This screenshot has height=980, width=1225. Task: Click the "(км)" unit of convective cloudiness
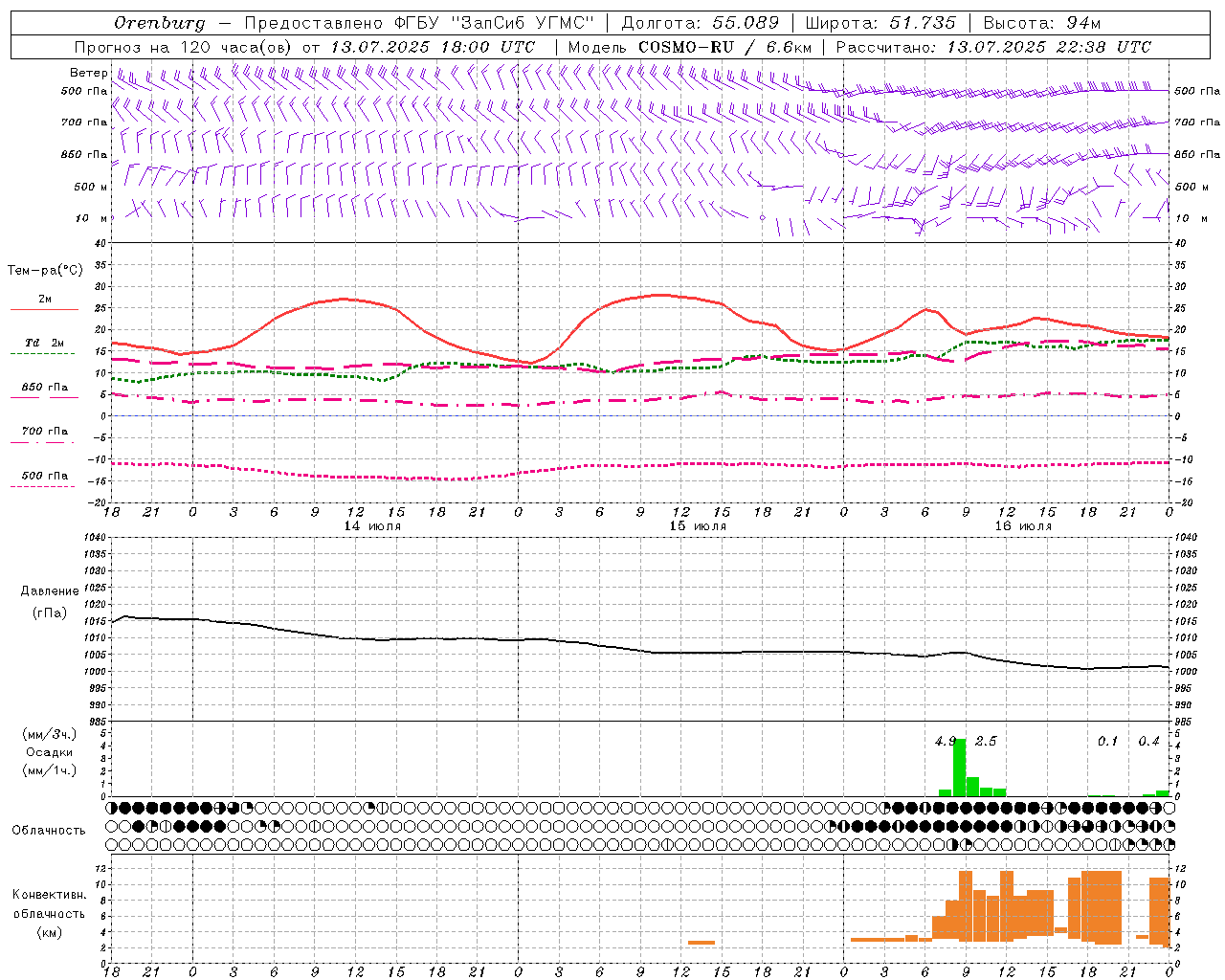(x=50, y=932)
